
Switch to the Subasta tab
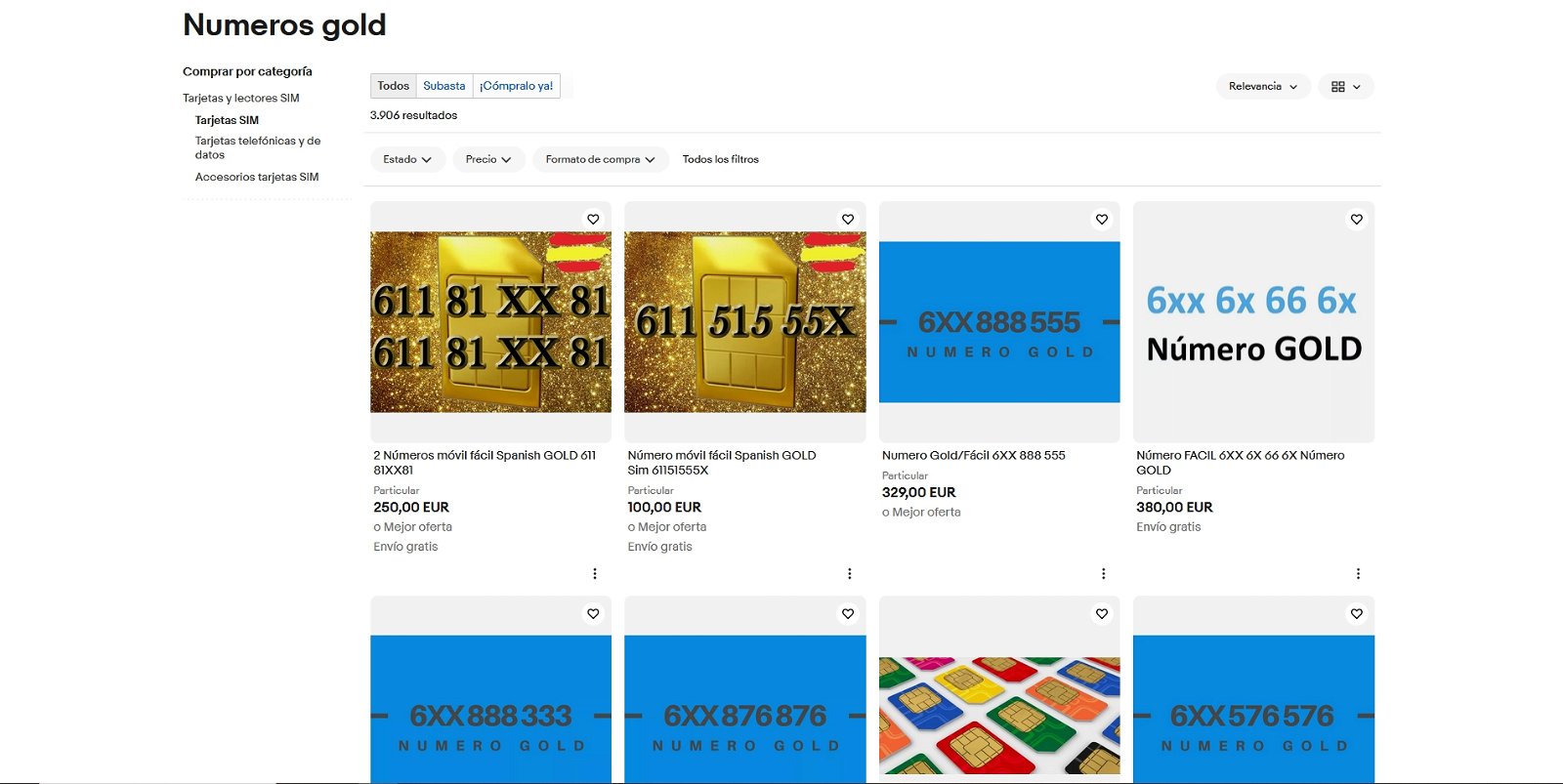tap(444, 86)
